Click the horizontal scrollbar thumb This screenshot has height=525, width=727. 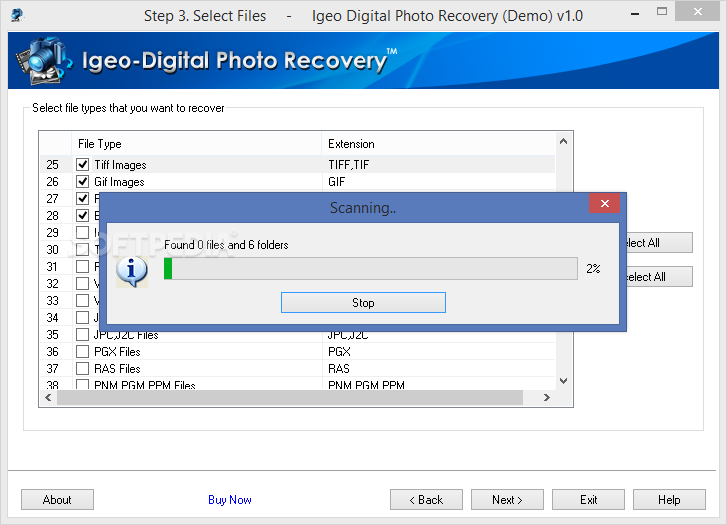(x=290, y=397)
